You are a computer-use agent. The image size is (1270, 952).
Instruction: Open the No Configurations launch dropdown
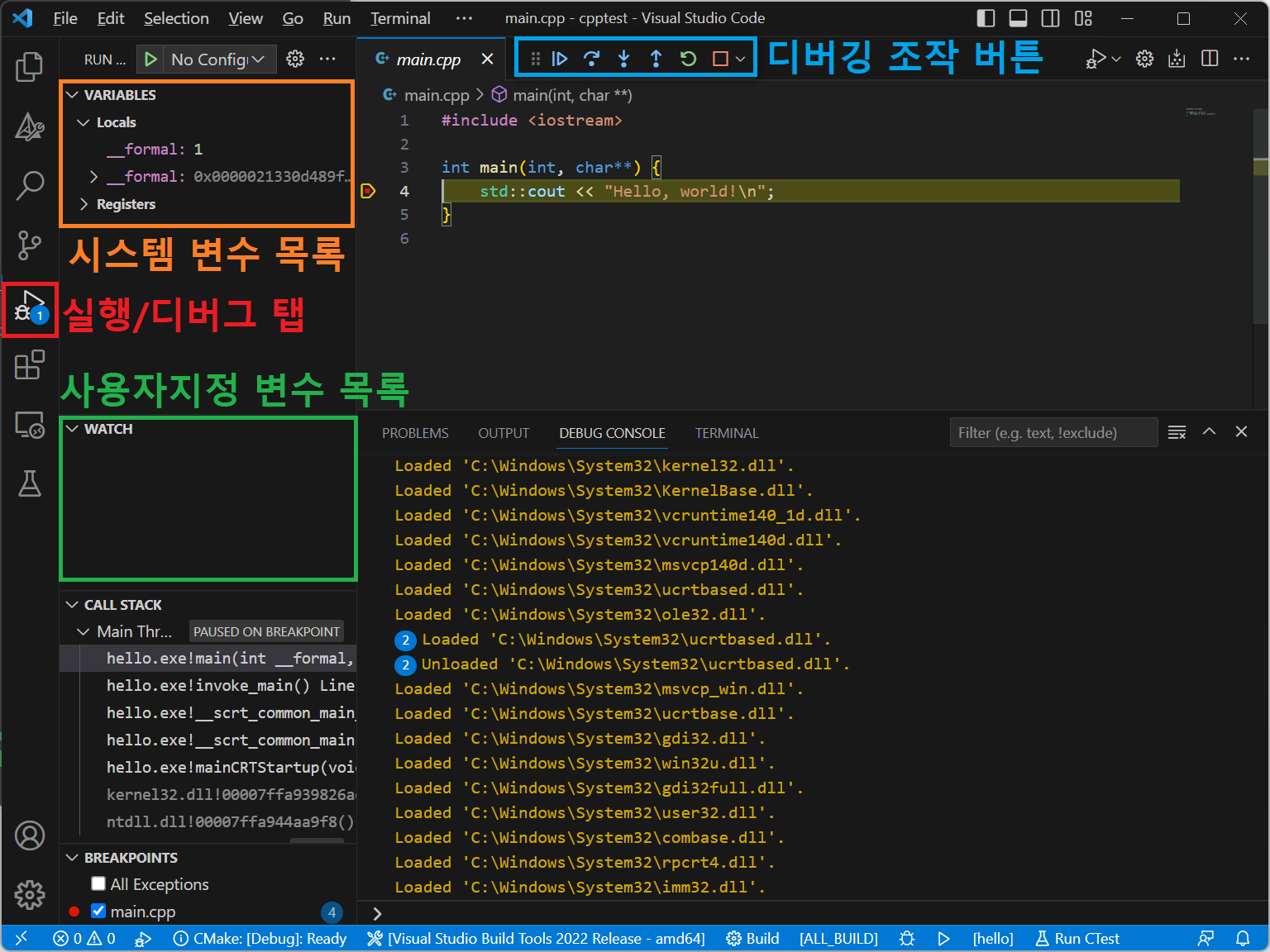217,59
